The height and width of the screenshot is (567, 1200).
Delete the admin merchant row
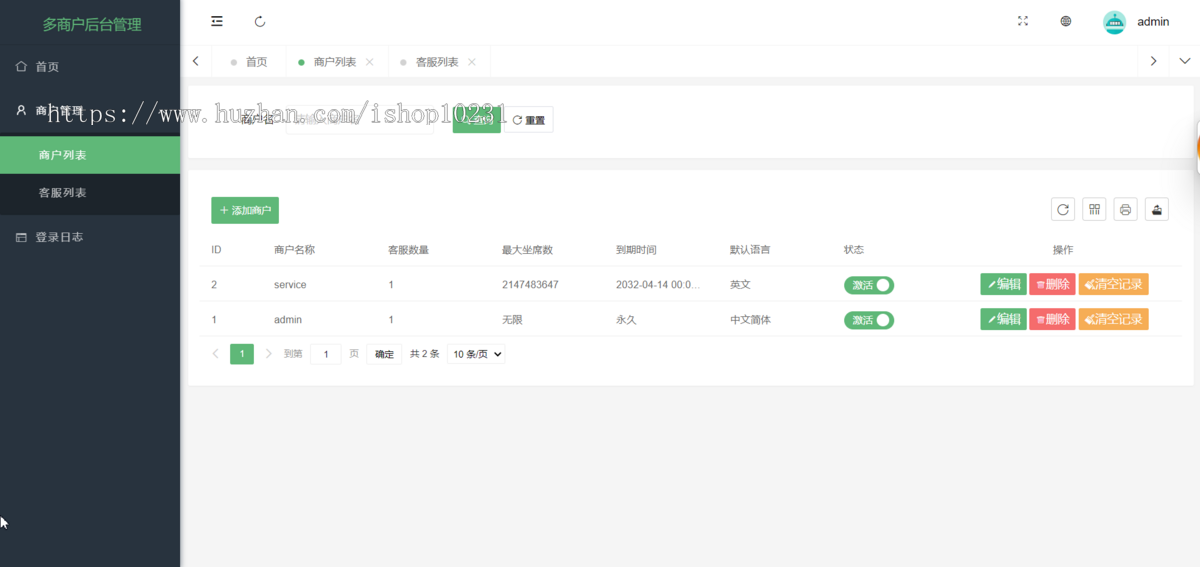click(1052, 319)
